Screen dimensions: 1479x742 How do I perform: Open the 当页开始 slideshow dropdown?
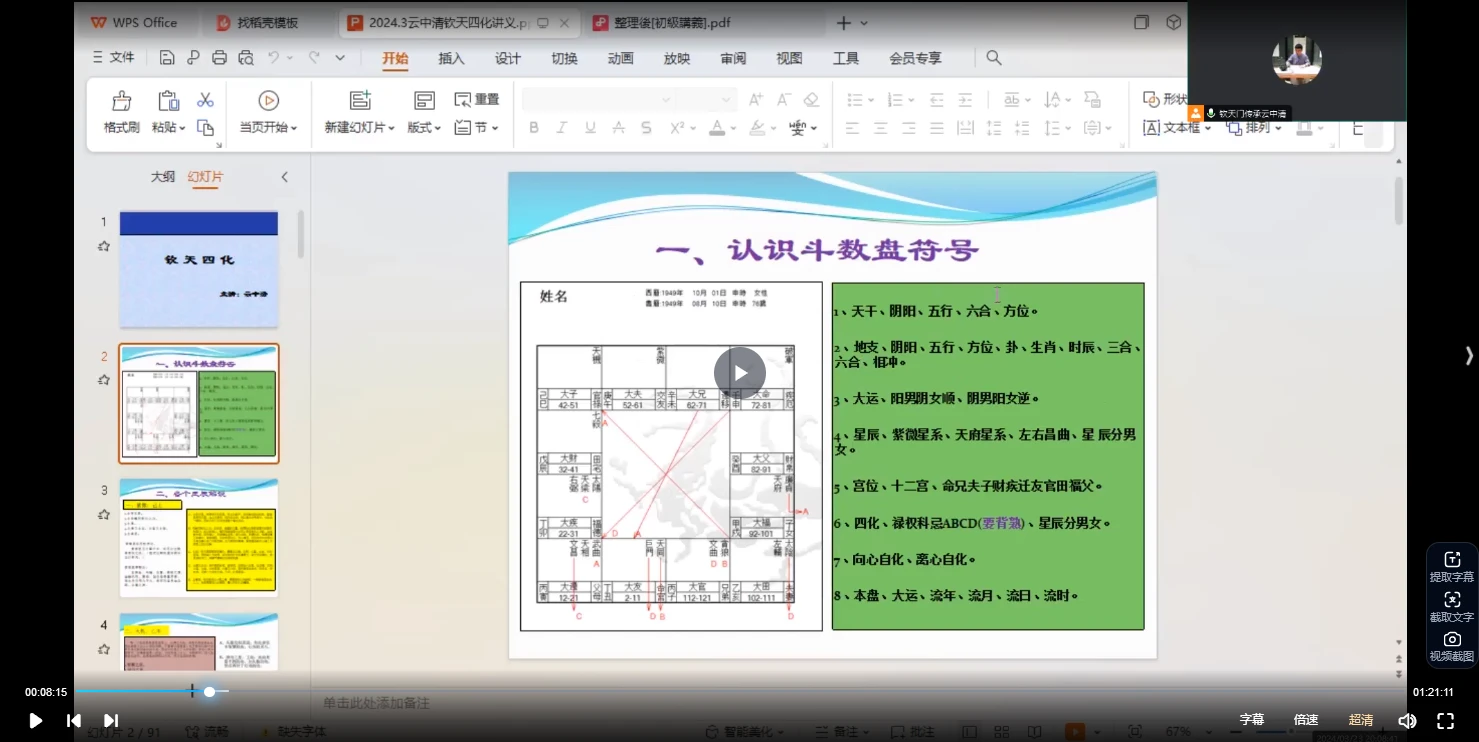coord(268,127)
